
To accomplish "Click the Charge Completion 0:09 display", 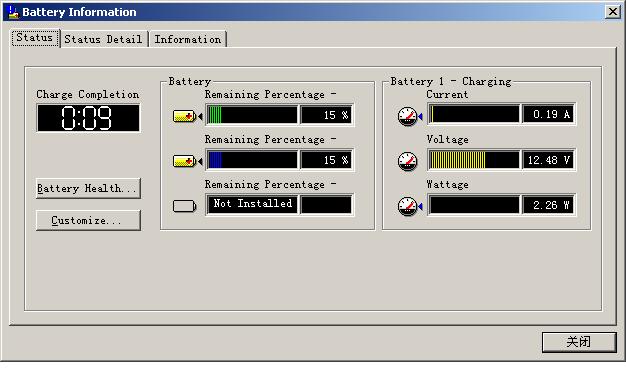I will point(88,118).
